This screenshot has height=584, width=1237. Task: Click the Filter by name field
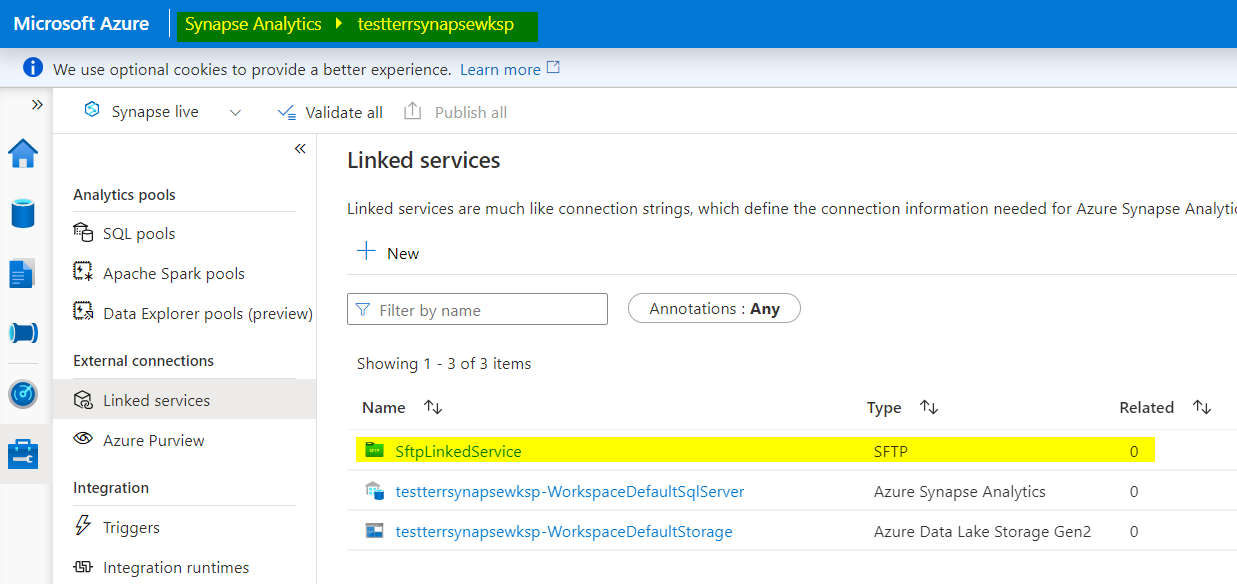click(477, 310)
